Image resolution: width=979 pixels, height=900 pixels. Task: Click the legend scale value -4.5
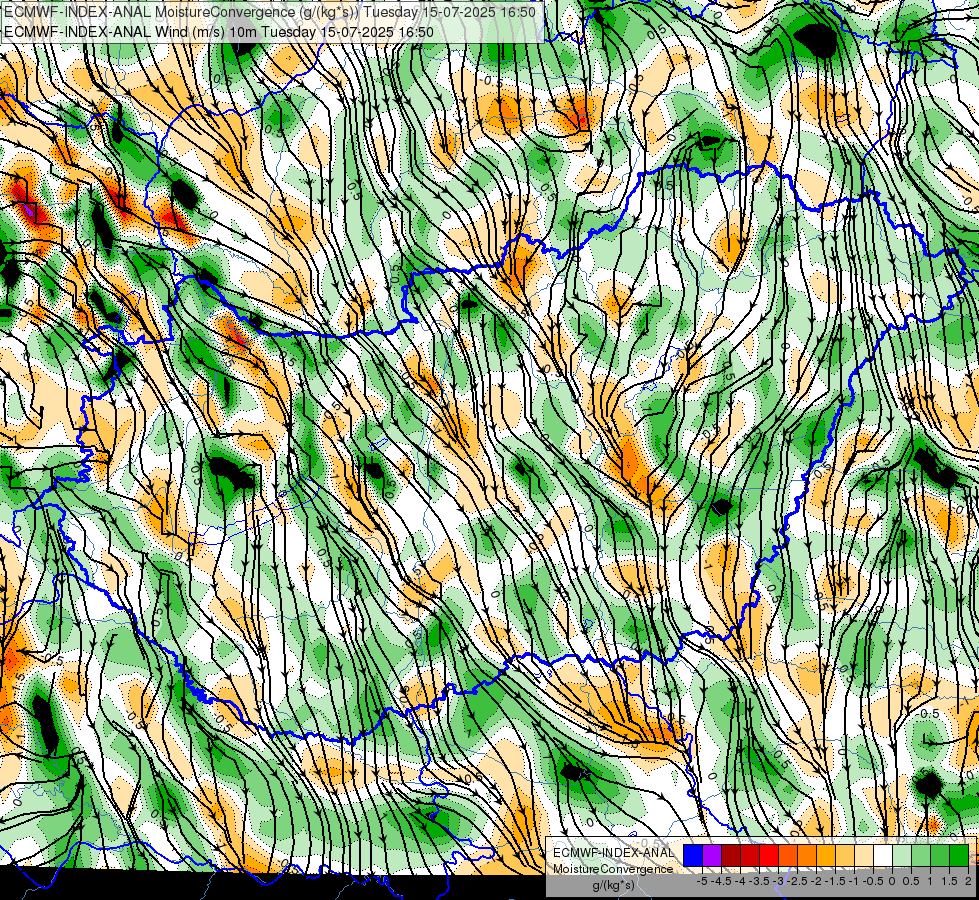coord(721,881)
